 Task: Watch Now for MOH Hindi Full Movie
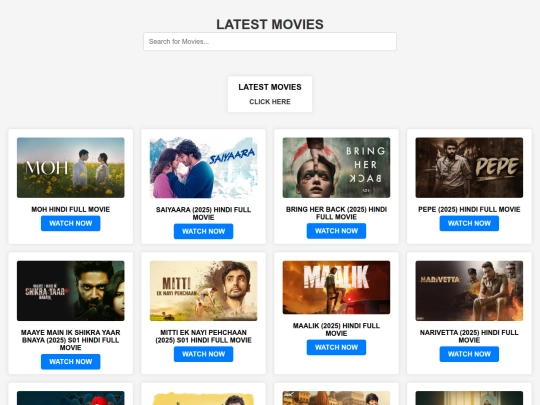point(71,224)
